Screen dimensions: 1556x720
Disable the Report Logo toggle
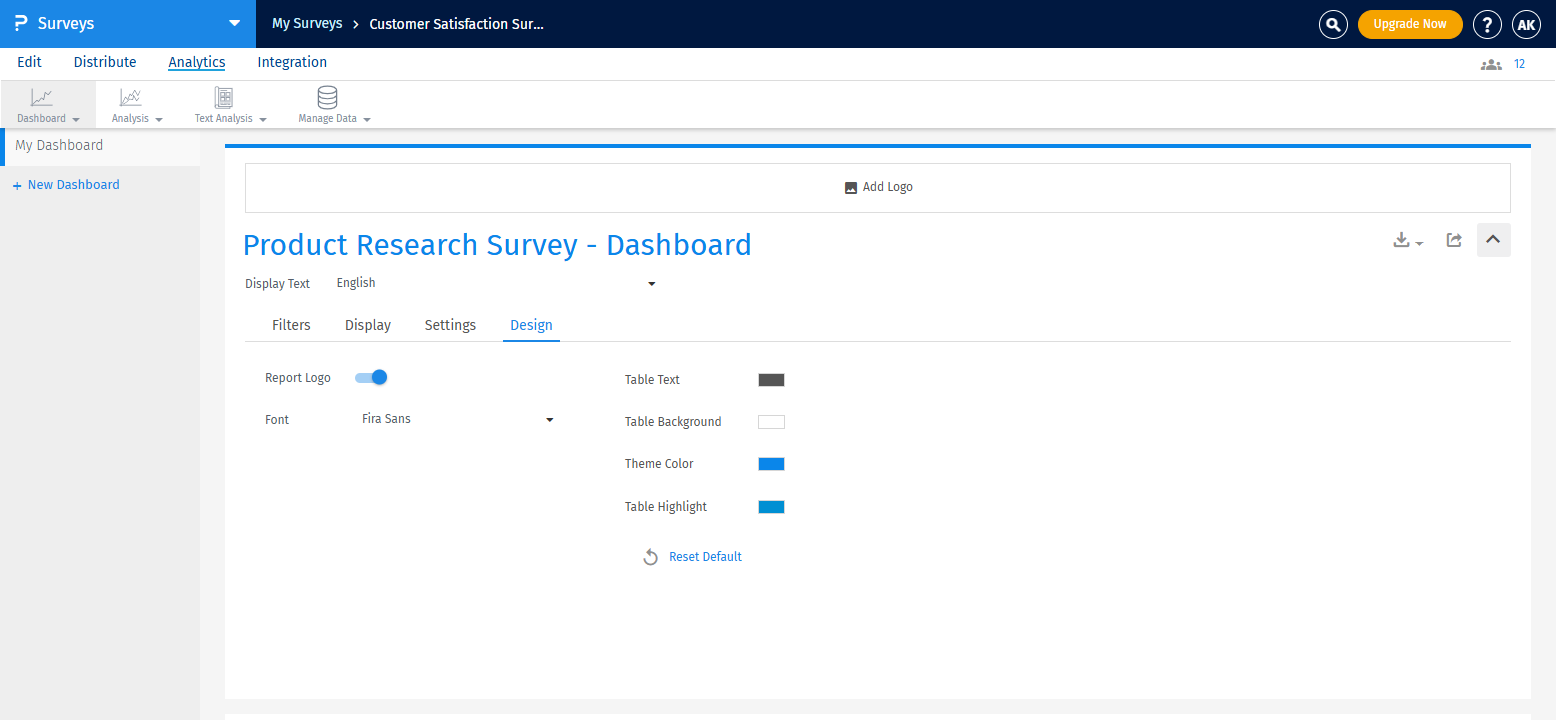click(370, 377)
